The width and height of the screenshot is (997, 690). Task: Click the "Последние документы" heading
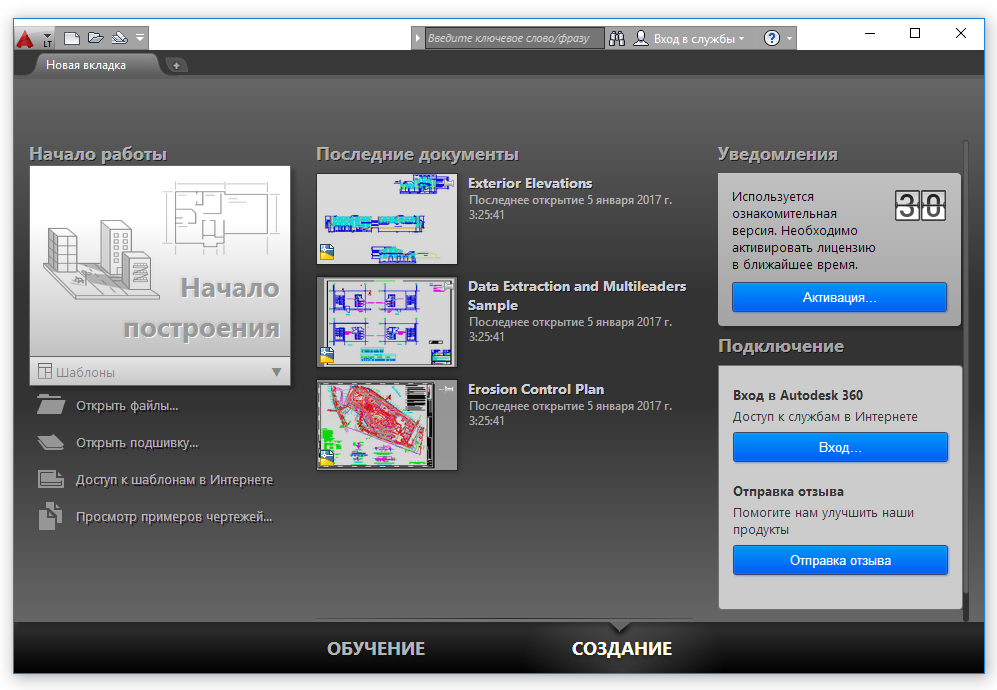[417, 154]
